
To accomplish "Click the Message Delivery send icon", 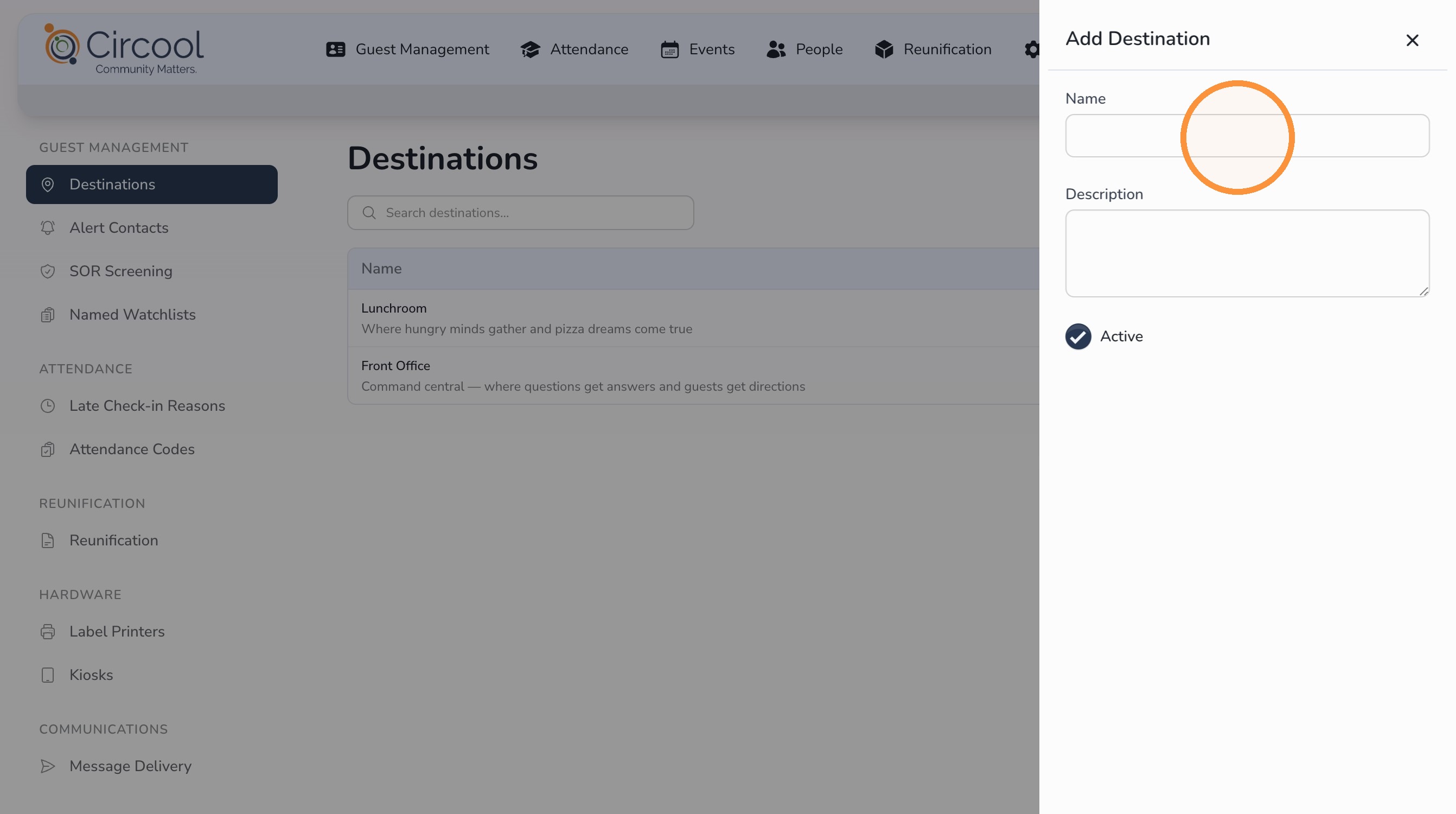I will coord(48,766).
